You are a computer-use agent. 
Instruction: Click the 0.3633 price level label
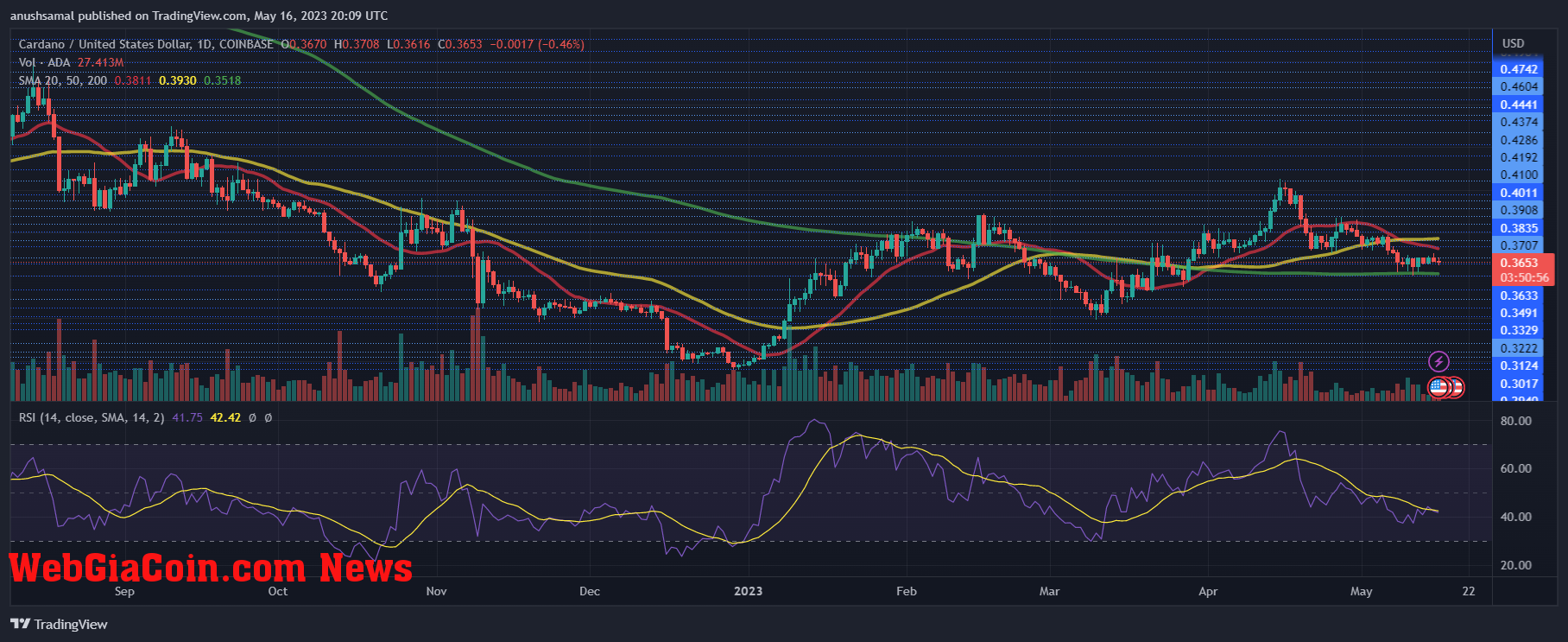click(x=1519, y=296)
